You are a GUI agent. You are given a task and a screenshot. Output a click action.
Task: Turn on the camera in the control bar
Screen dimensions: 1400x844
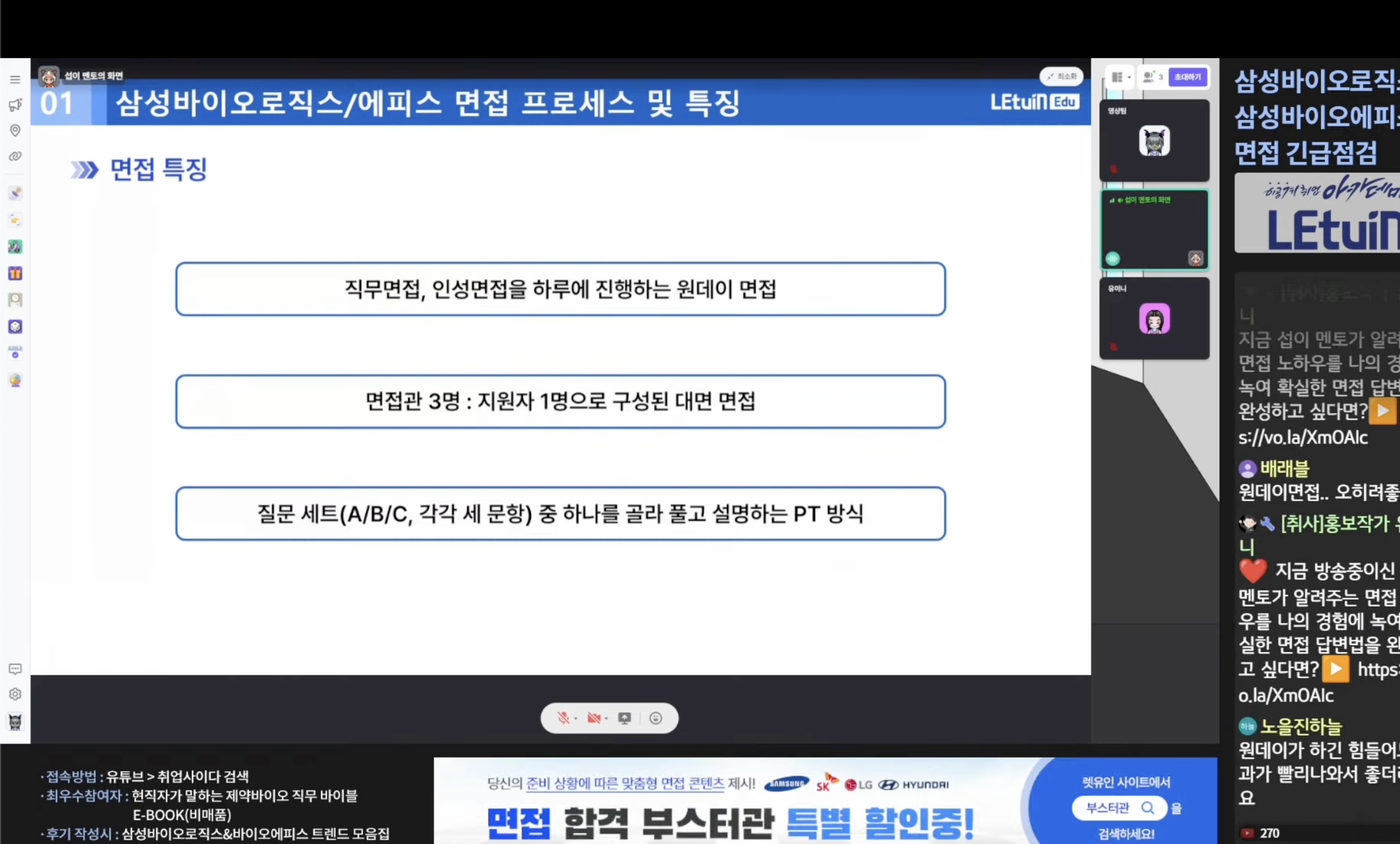pyautogui.click(x=594, y=718)
